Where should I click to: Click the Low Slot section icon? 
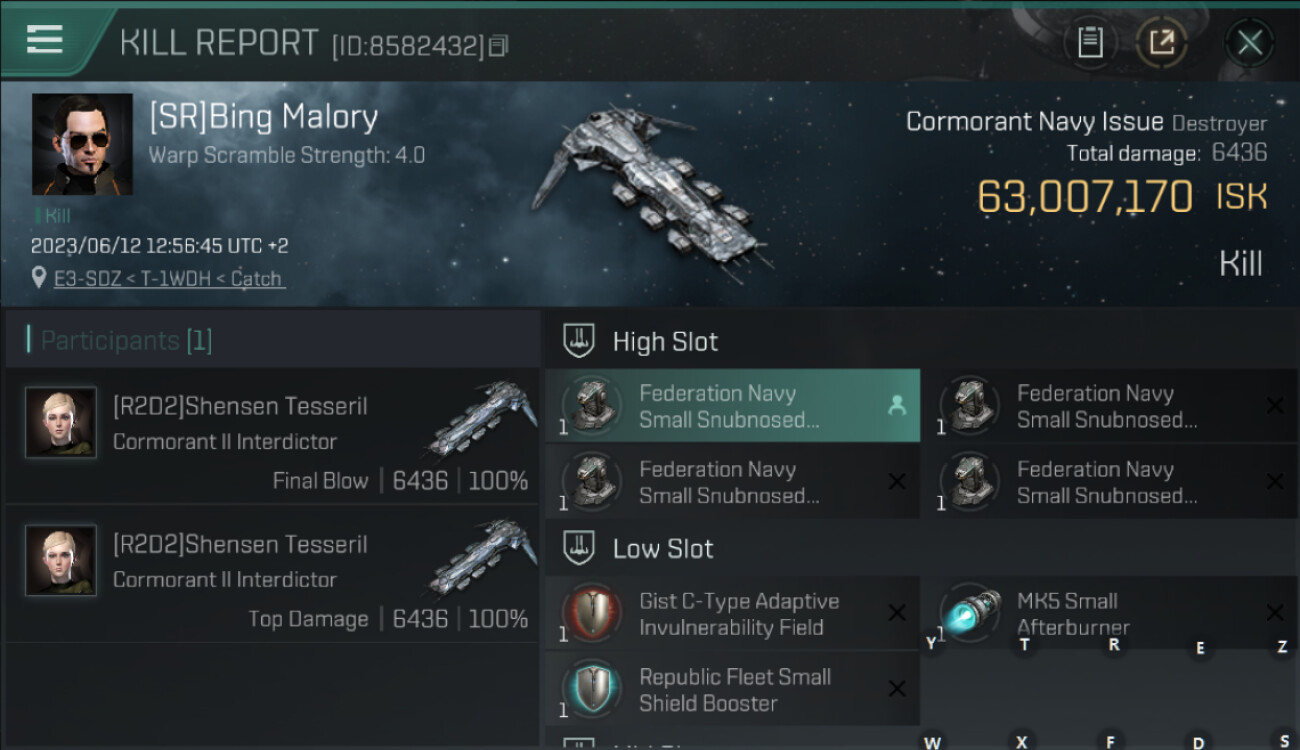coord(579,548)
